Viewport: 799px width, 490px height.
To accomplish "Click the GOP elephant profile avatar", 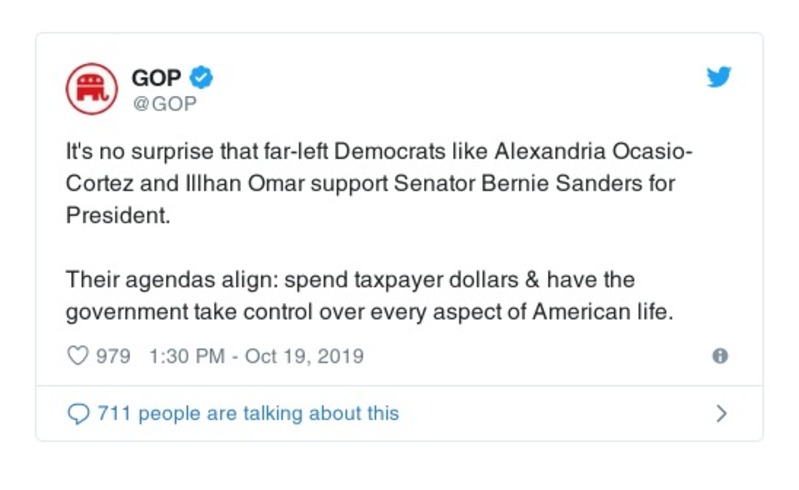I will click(x=92, y=88).
